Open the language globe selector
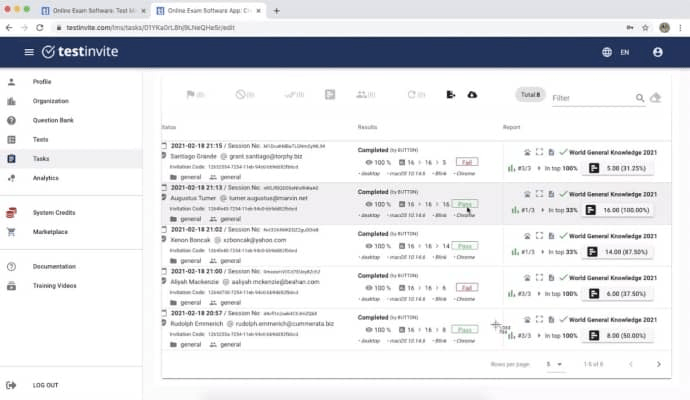The width and height of the screenshot is (690, 400). (607, 52)
